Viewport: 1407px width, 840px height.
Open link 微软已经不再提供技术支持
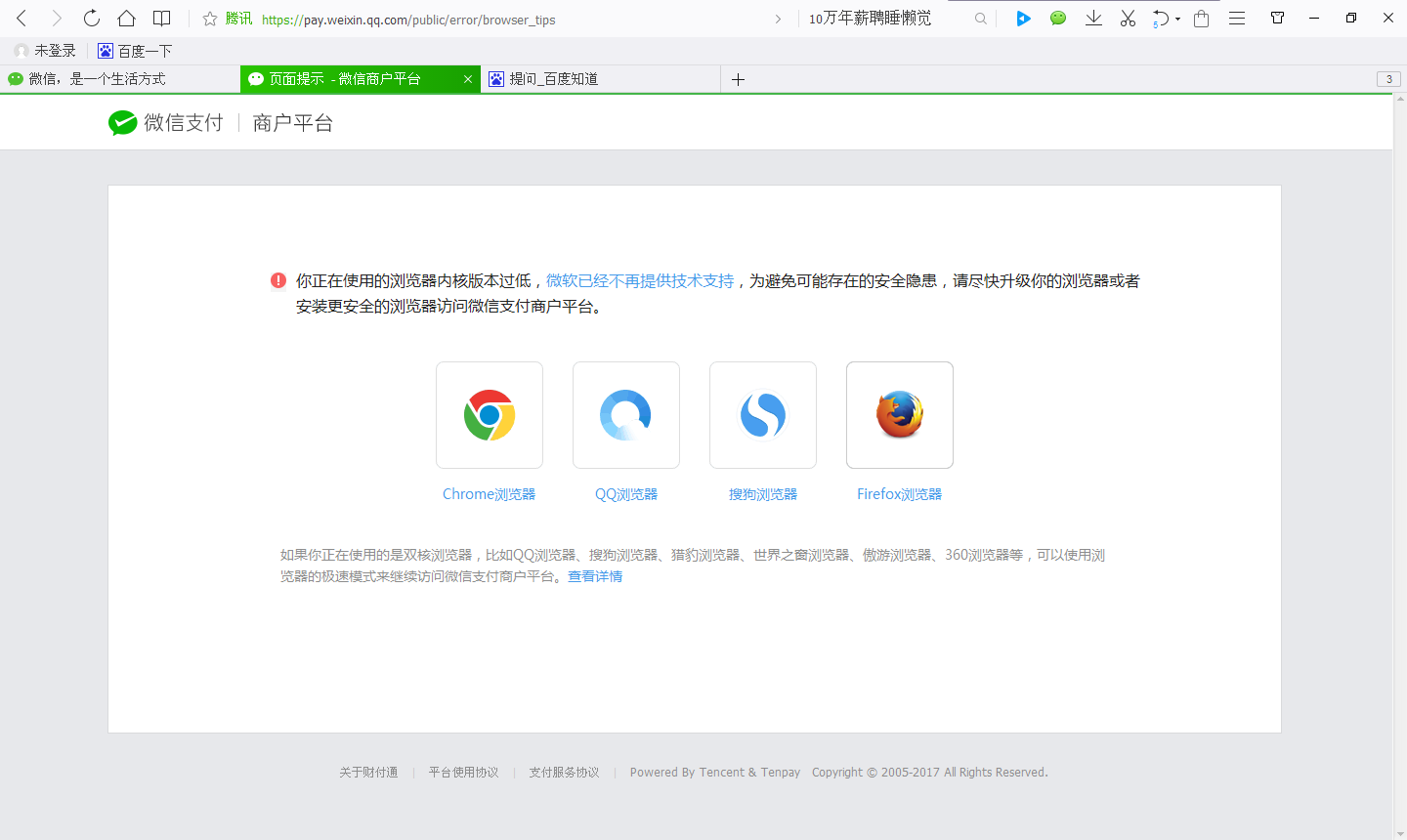point(640,281)
